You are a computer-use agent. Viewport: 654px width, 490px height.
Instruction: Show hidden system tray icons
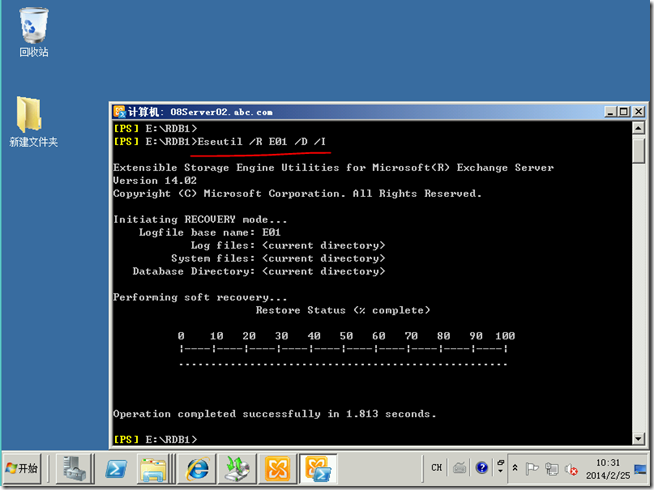click(x=515, y=468)
